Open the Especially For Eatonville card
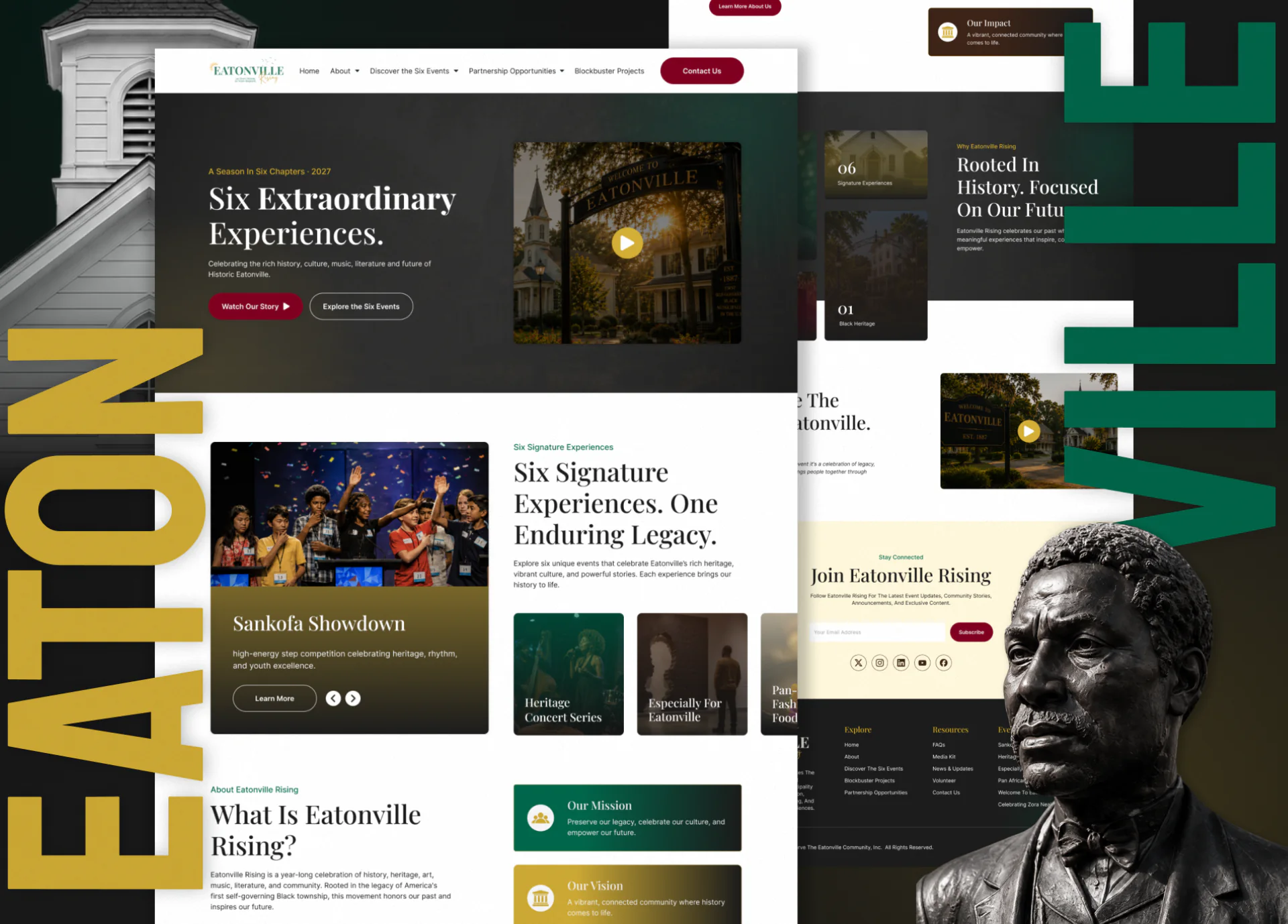The height and width of the screenshot is (924, 1288). coord(692,674)
